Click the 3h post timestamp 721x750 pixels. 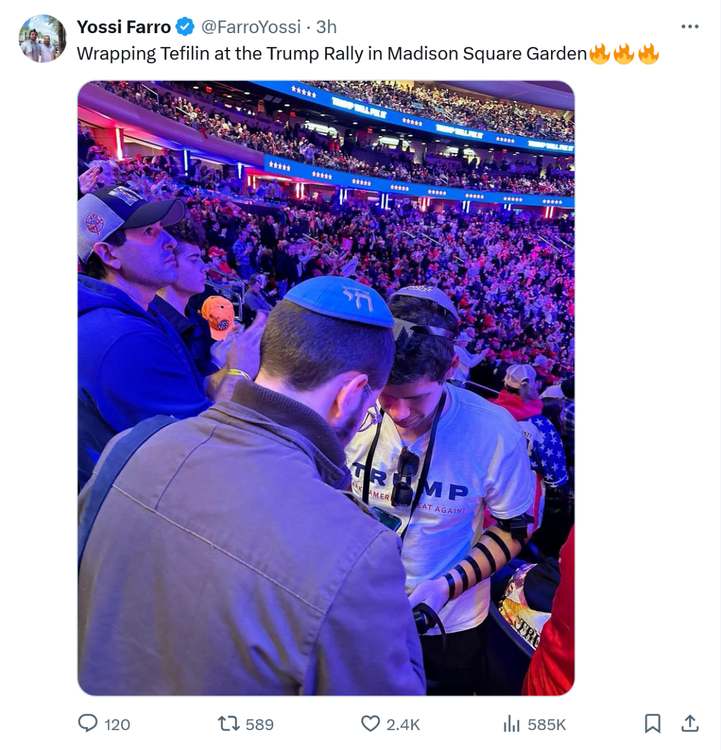(327, 27)
